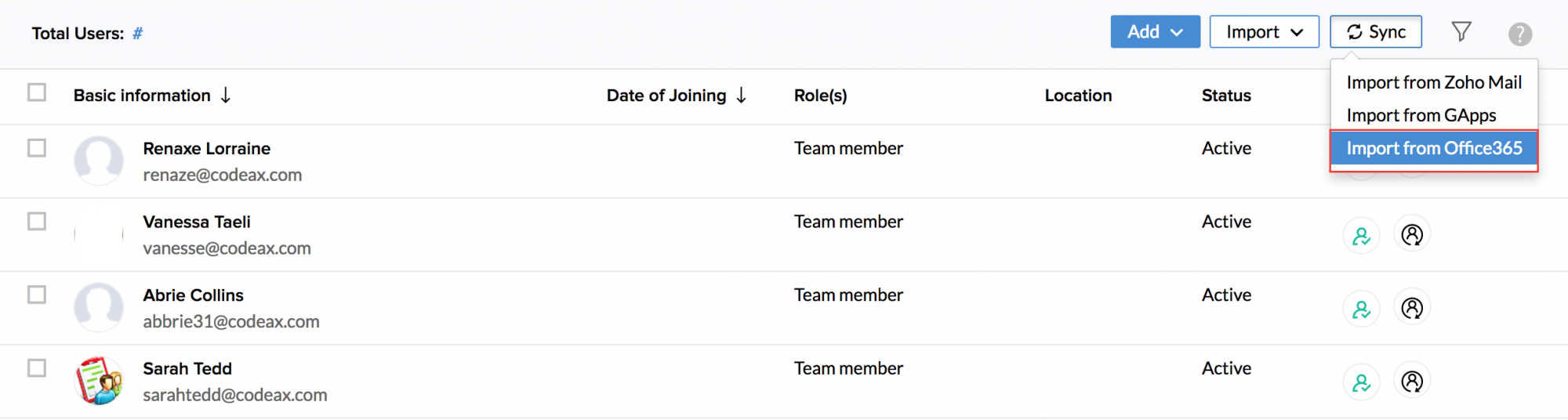Select the checkbox for Renaxe Lorraine
1568x420 pixels.
[x=37, y=148]
